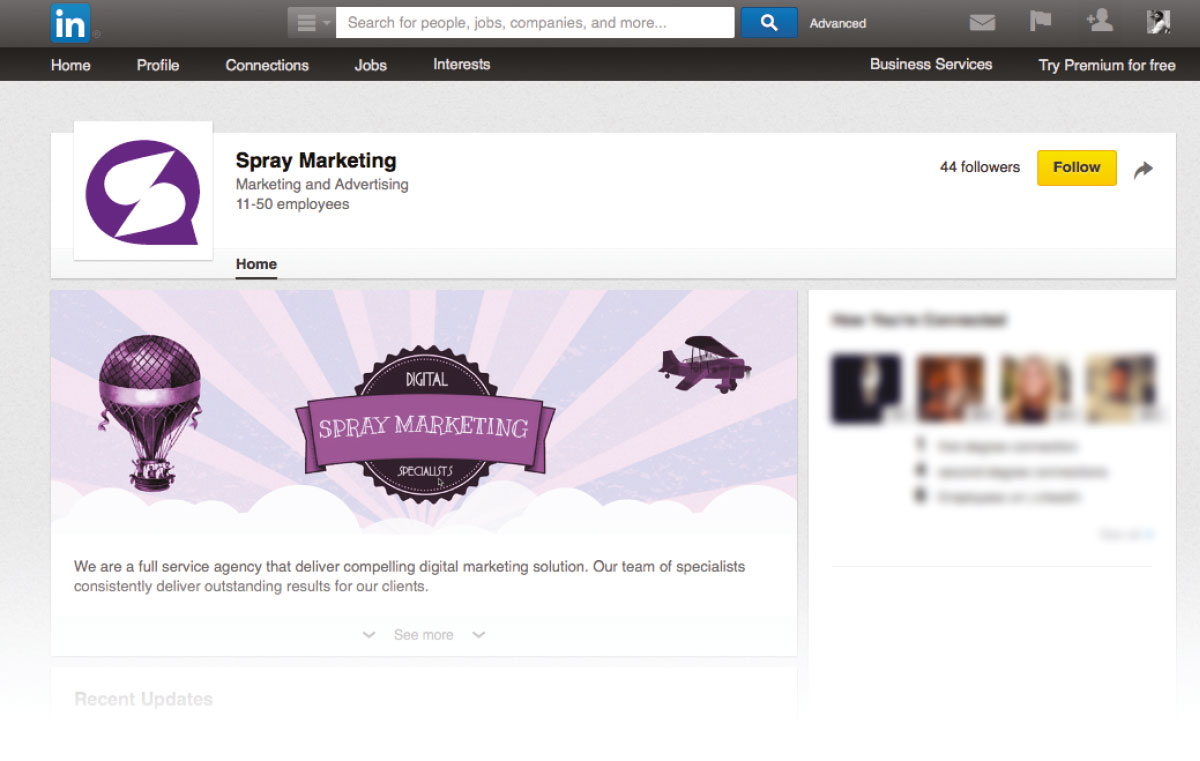
Task: Click the Advanced search link
Action: [x=837, y=23]
